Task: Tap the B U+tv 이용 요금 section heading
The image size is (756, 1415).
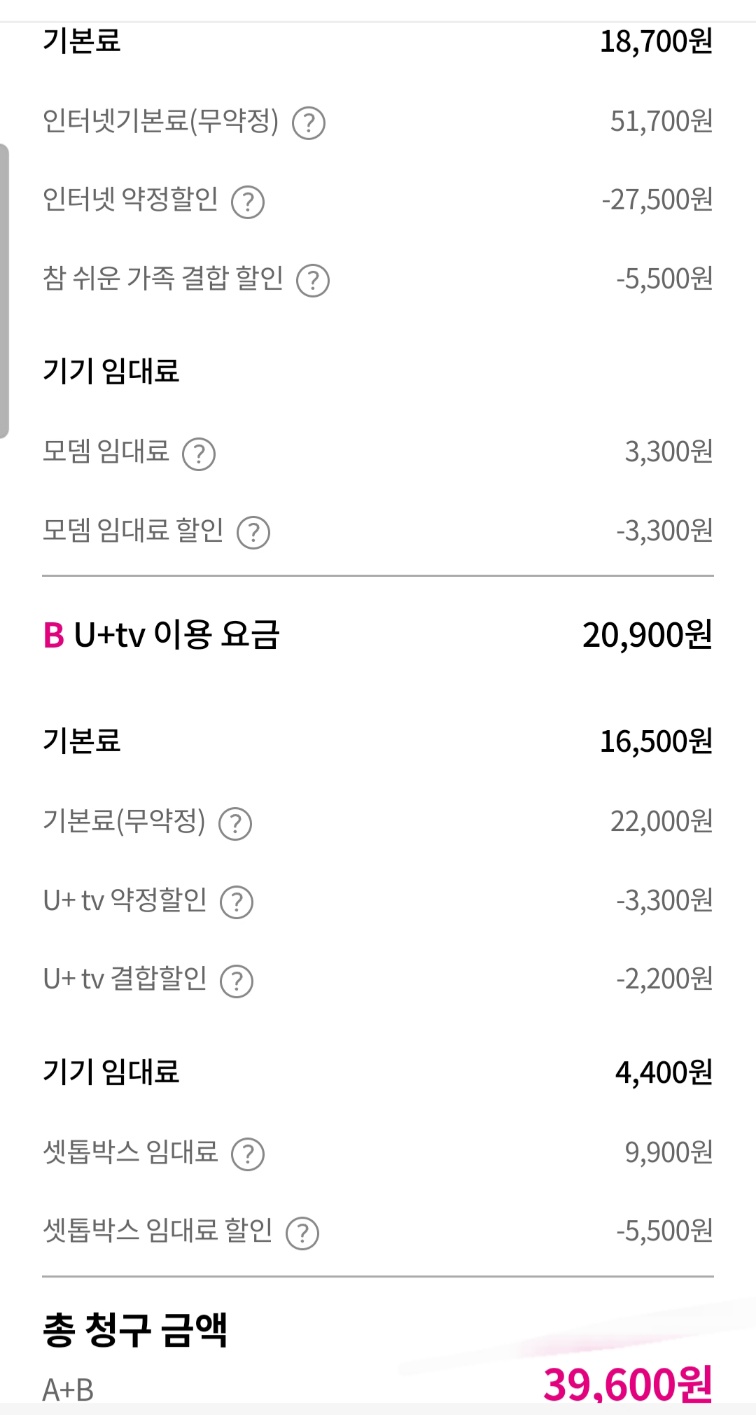Action: tap(161, 635)
